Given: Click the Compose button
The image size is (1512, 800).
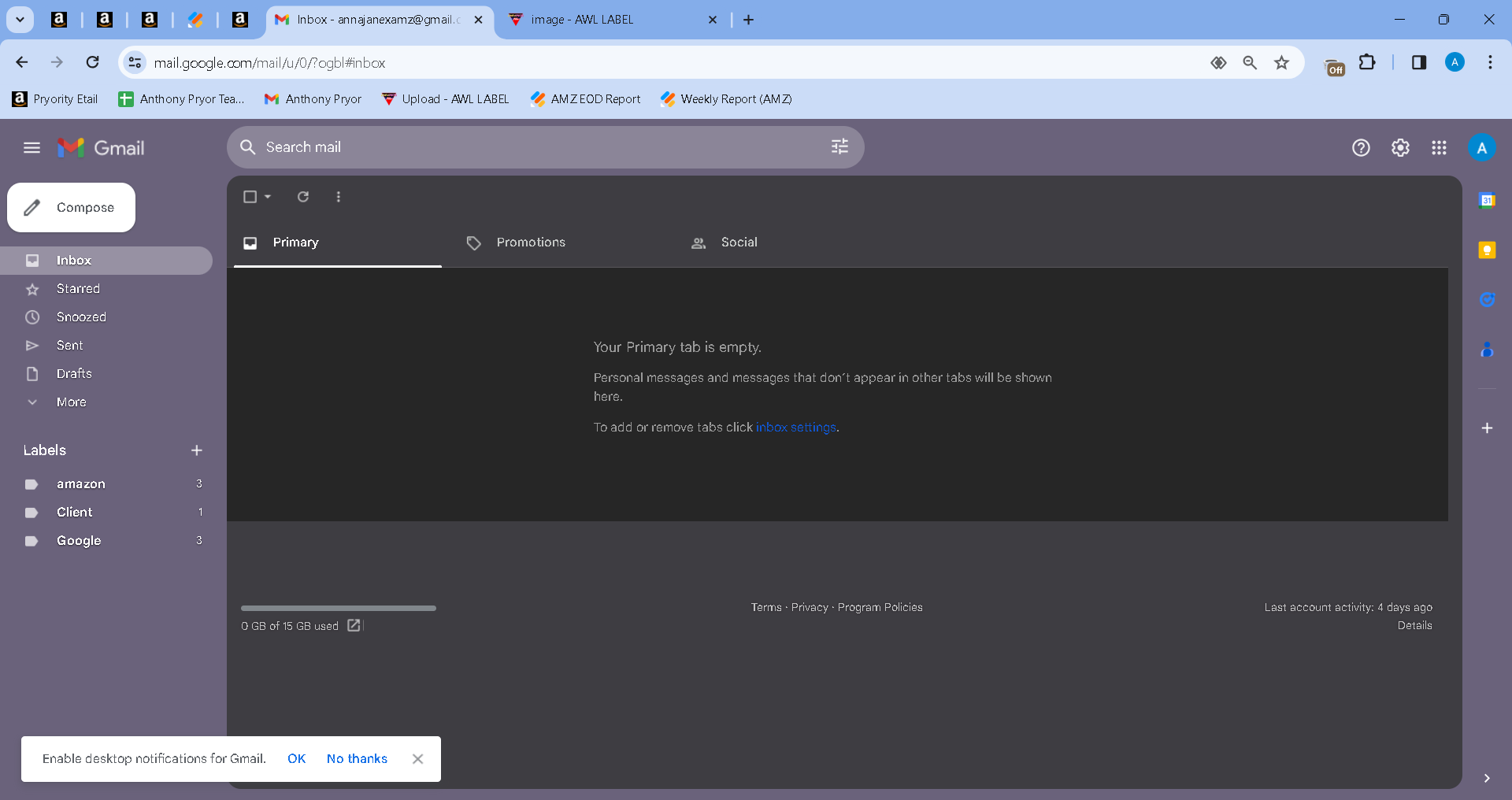Looking at the screenshot, I should pyautogui.click(x=72, y=208).
